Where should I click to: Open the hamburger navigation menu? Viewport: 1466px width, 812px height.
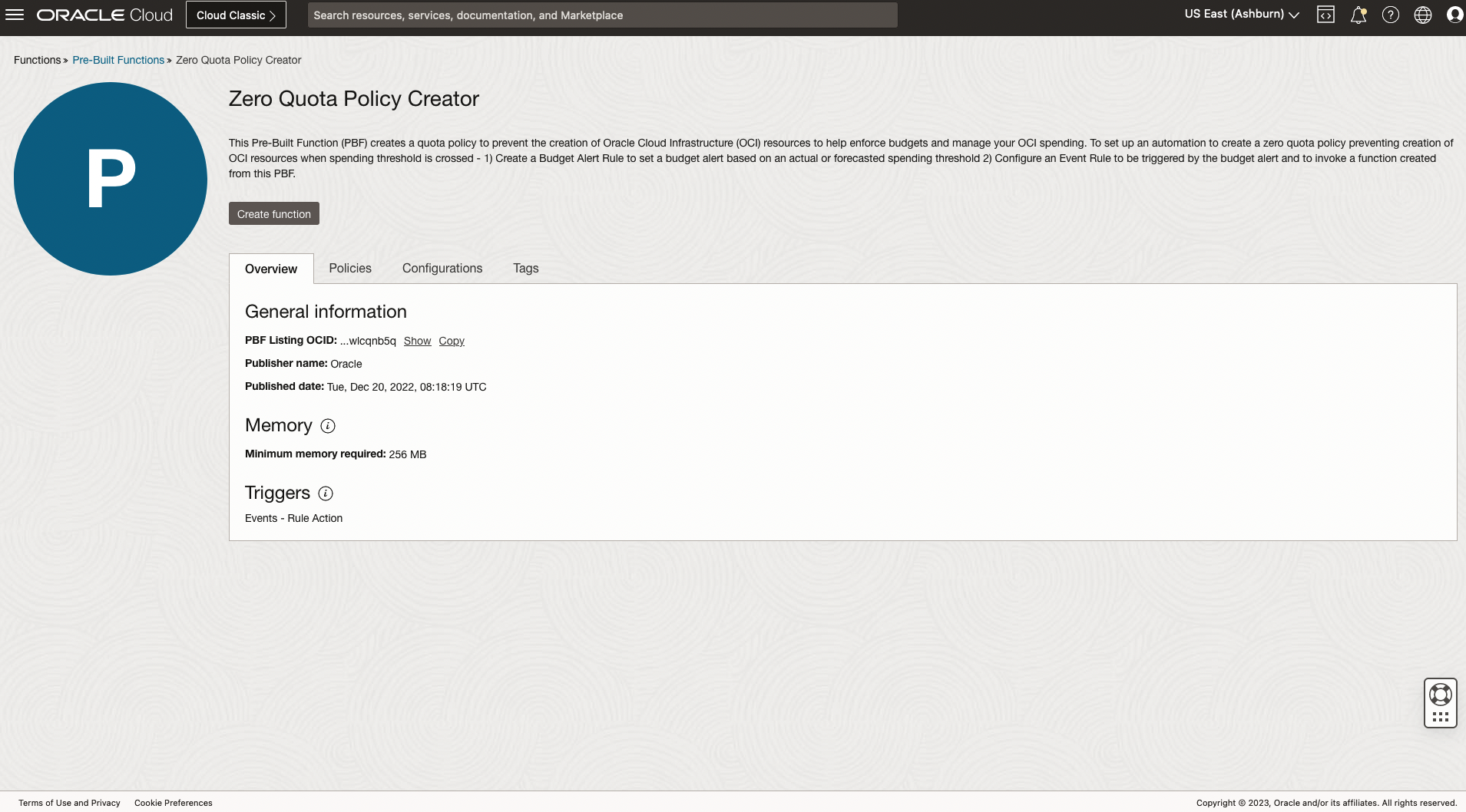[x=15, y=15]
